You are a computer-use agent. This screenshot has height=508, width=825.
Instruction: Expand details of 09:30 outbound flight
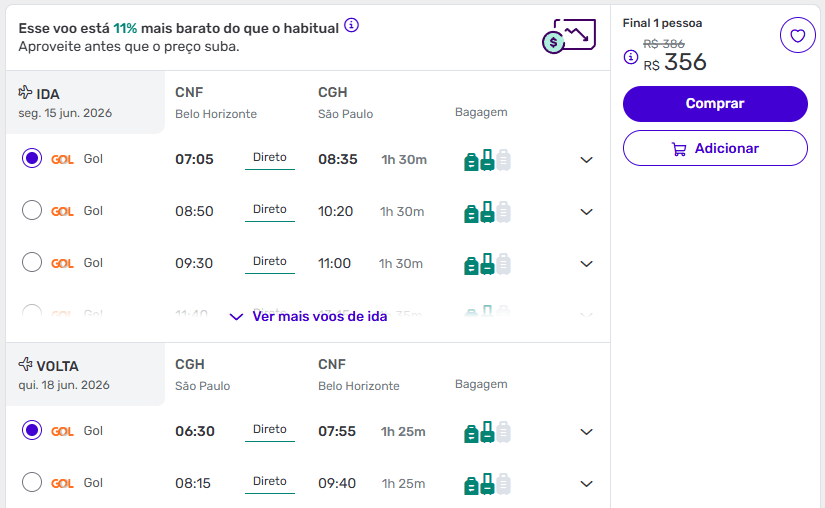(x=587, y=264)
